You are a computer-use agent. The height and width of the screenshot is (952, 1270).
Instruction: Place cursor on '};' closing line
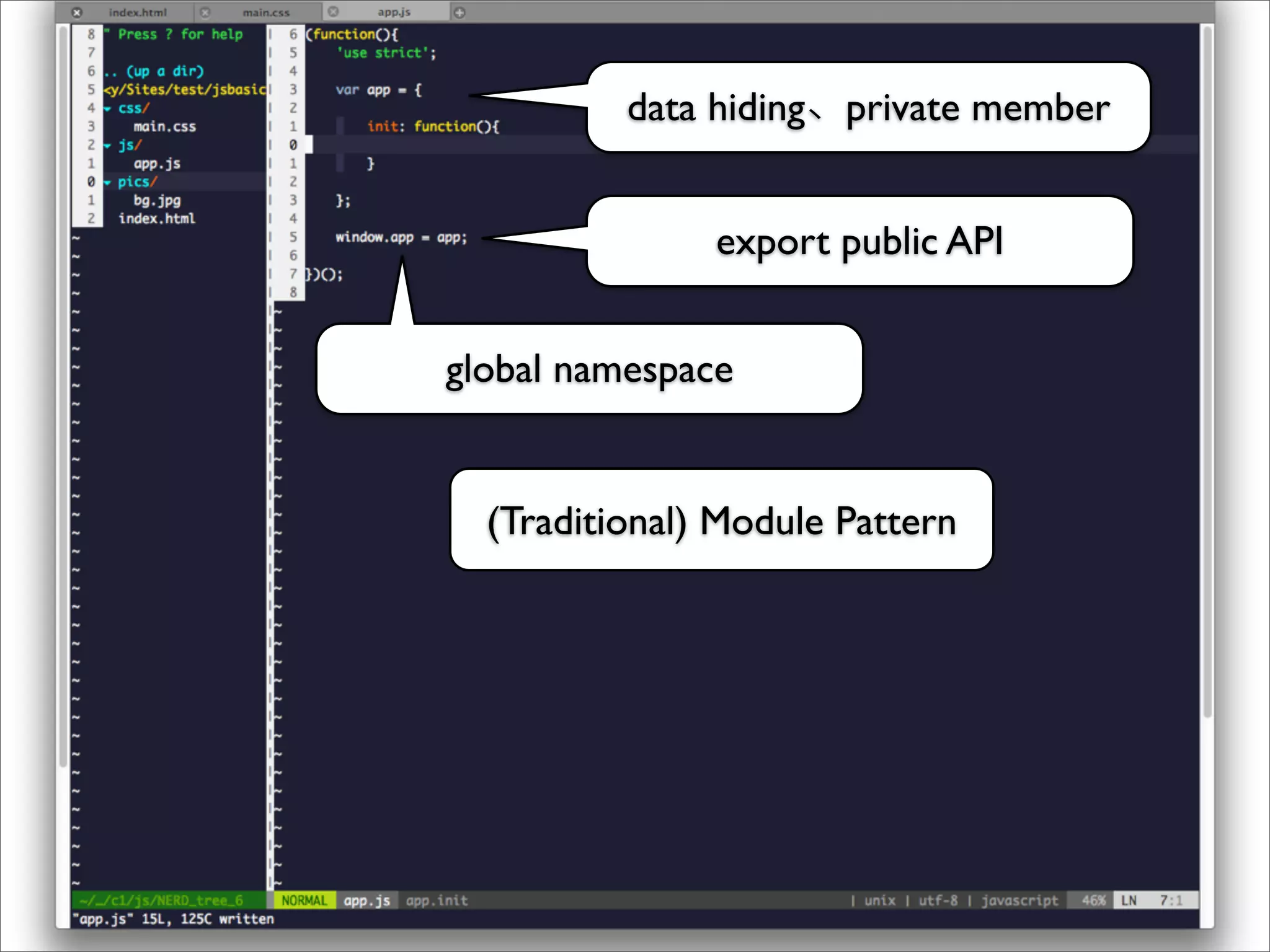pyautogui.click(x=343, y=201)
